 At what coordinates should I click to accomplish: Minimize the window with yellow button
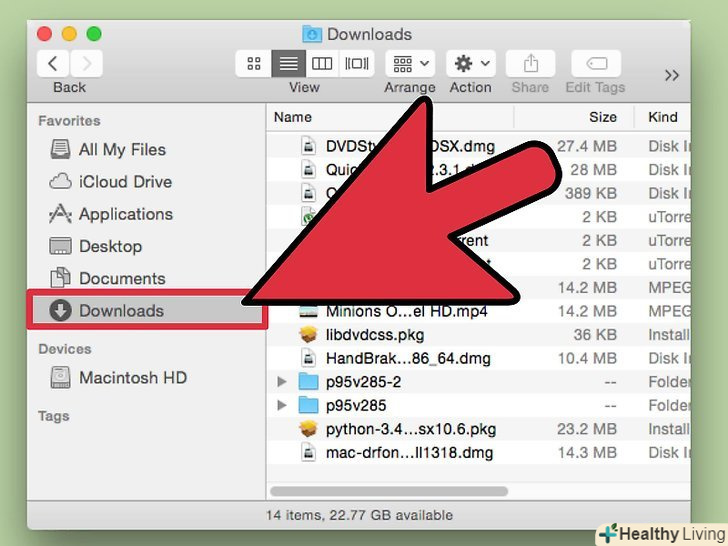coord(69,34)
